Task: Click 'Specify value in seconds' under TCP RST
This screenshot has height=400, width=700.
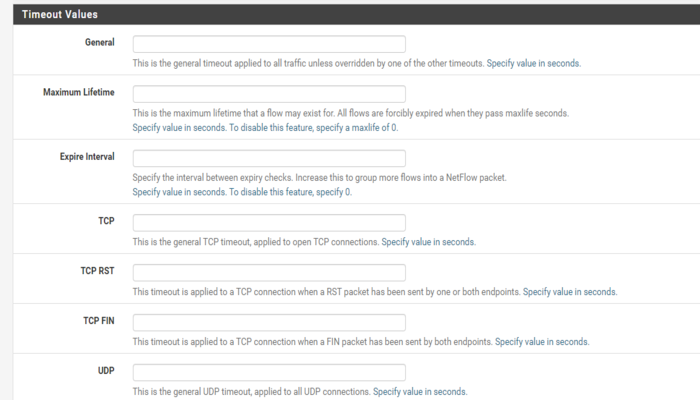Action: (x=570, y=292)
